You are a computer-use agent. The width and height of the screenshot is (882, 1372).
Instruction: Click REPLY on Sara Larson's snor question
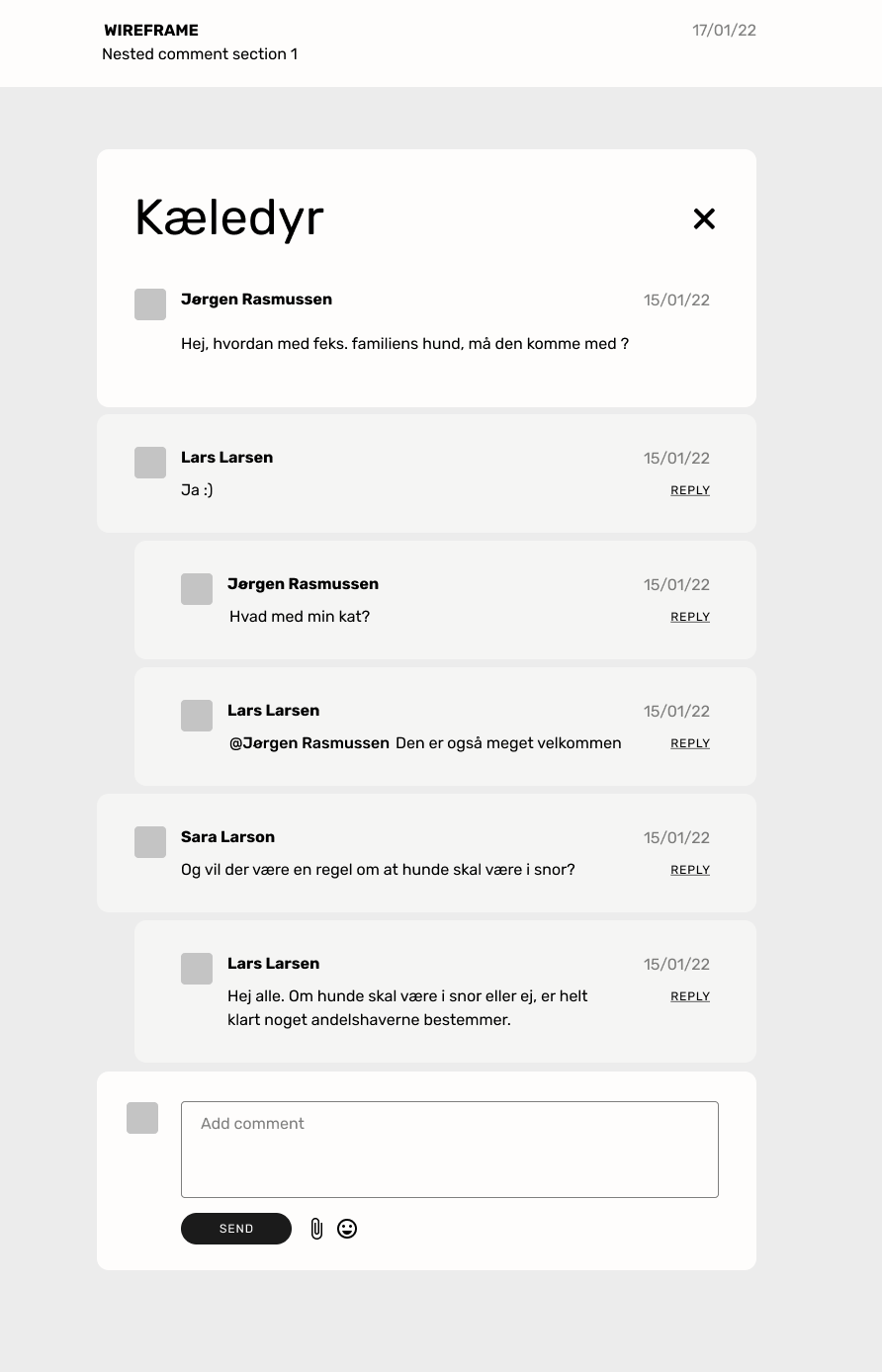pos(689,870)
